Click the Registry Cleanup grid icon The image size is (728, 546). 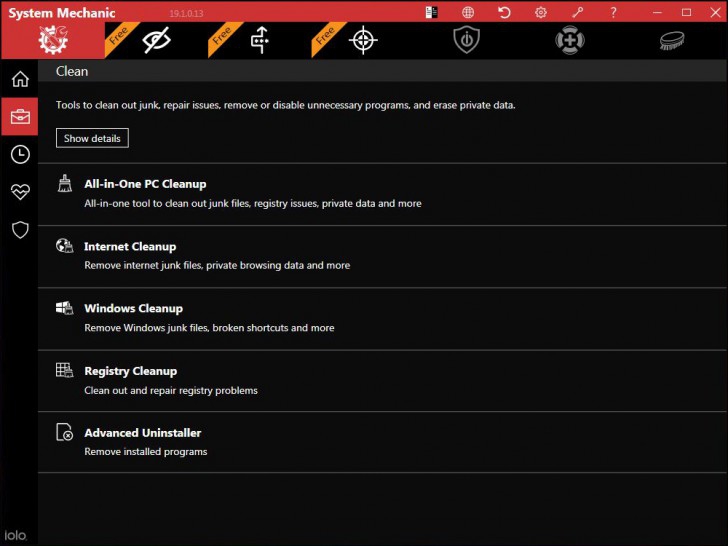point(65,370)
